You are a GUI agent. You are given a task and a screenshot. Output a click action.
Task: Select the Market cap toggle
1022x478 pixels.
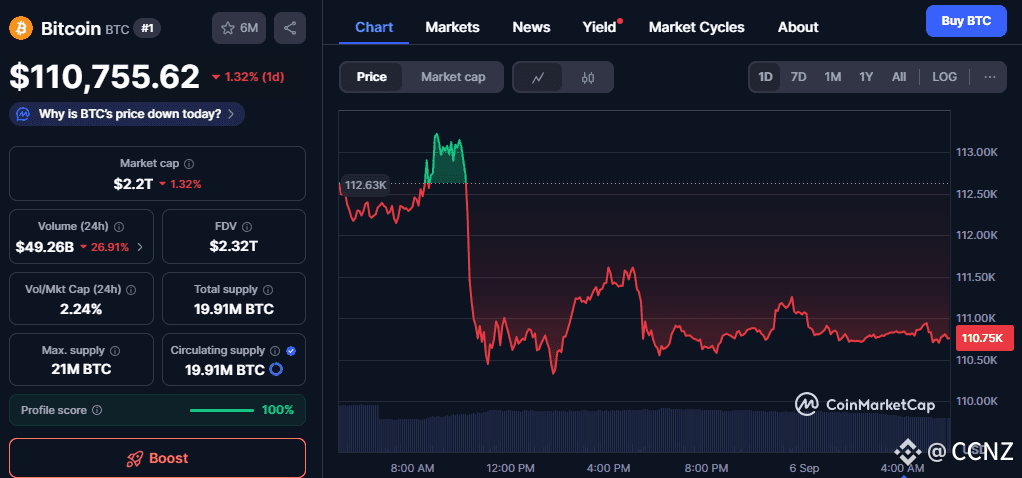453,77
